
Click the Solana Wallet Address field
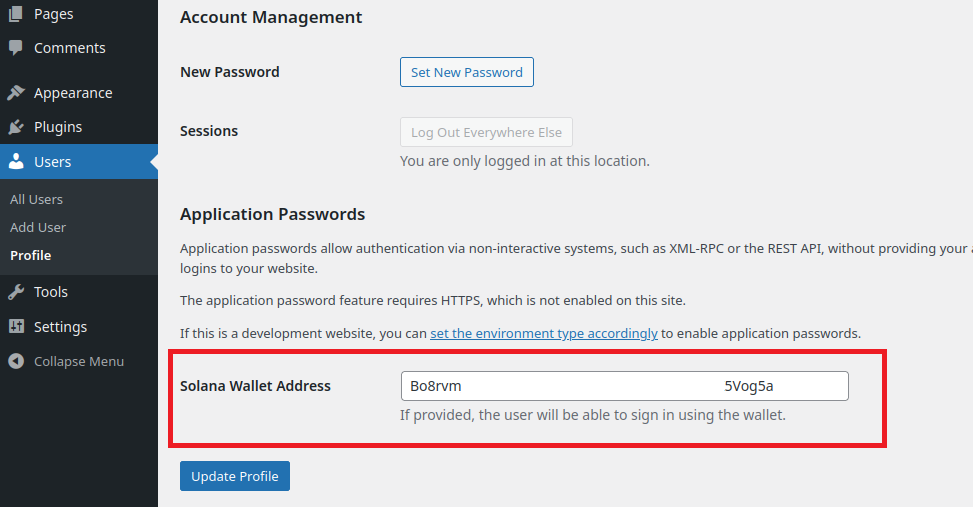pyautogui.click(x=624, y=386)
